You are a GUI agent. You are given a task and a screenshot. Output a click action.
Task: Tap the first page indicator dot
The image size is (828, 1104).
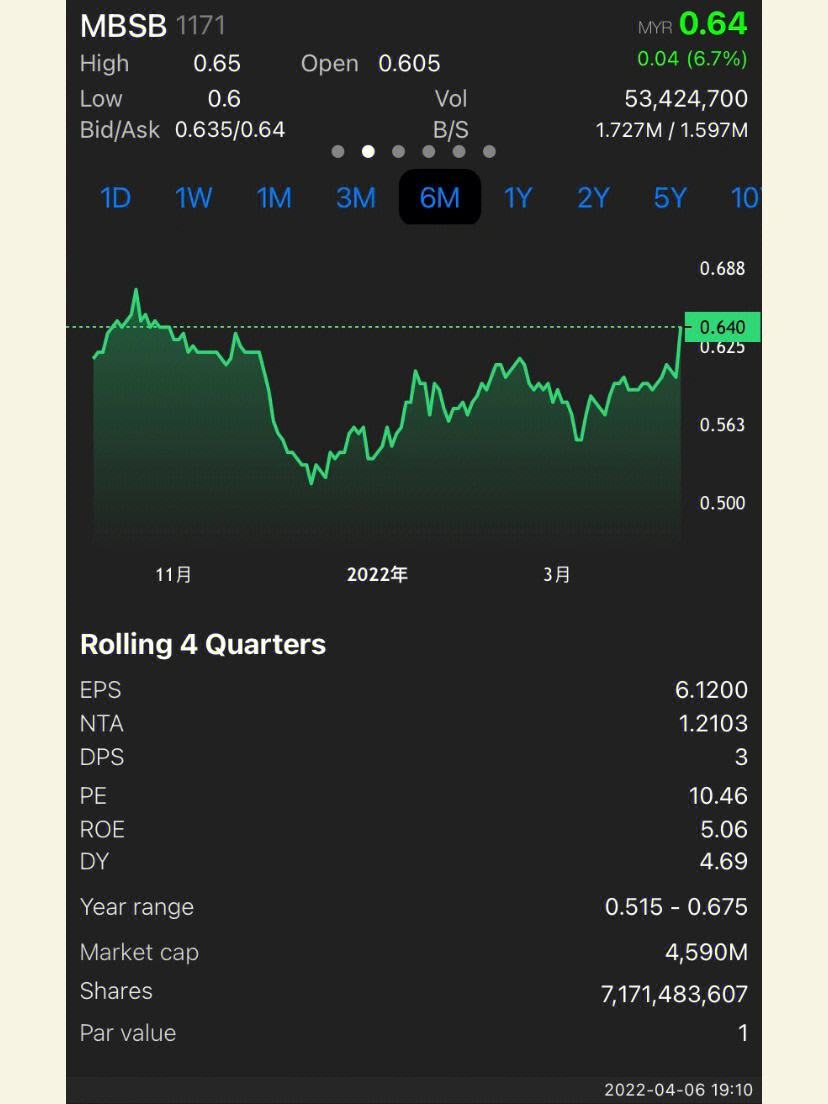click(x=338, y=152)
